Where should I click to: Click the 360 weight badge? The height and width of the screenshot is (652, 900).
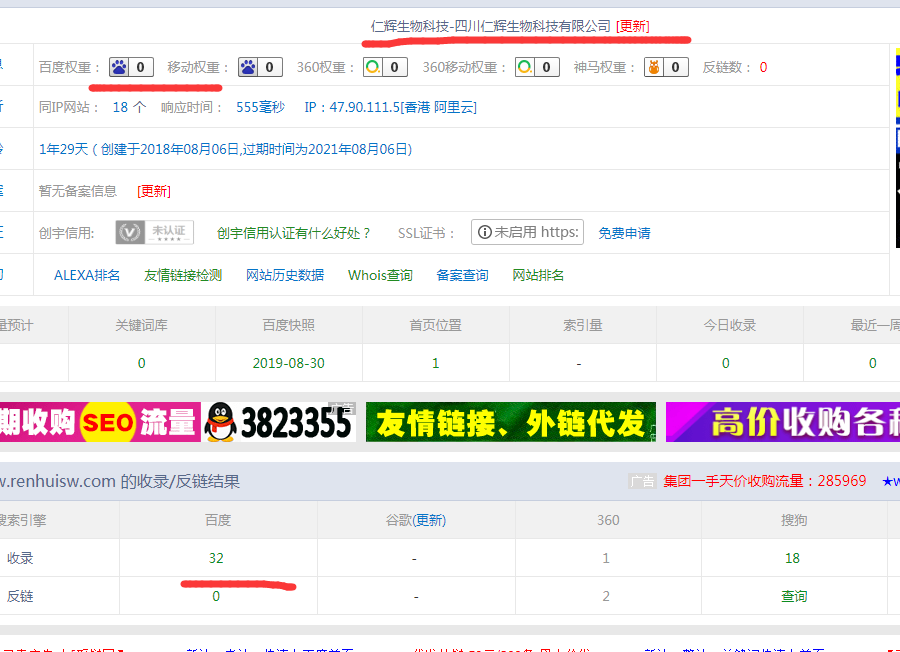[385, 67]
